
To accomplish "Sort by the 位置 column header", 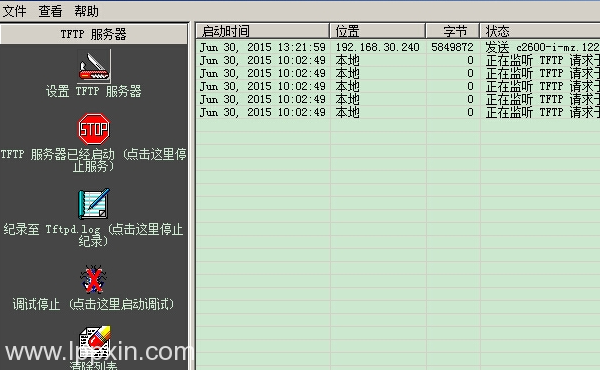I will pos(378,31).
